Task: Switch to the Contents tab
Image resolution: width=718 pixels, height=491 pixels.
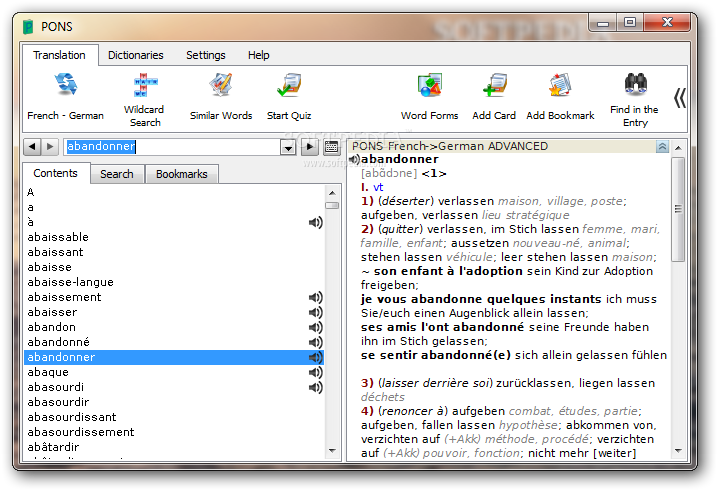Action: (55, 173)
